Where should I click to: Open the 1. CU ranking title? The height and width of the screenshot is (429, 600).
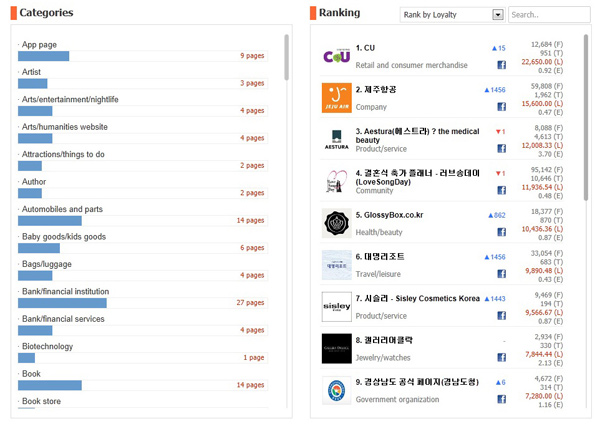click(365, 48)
